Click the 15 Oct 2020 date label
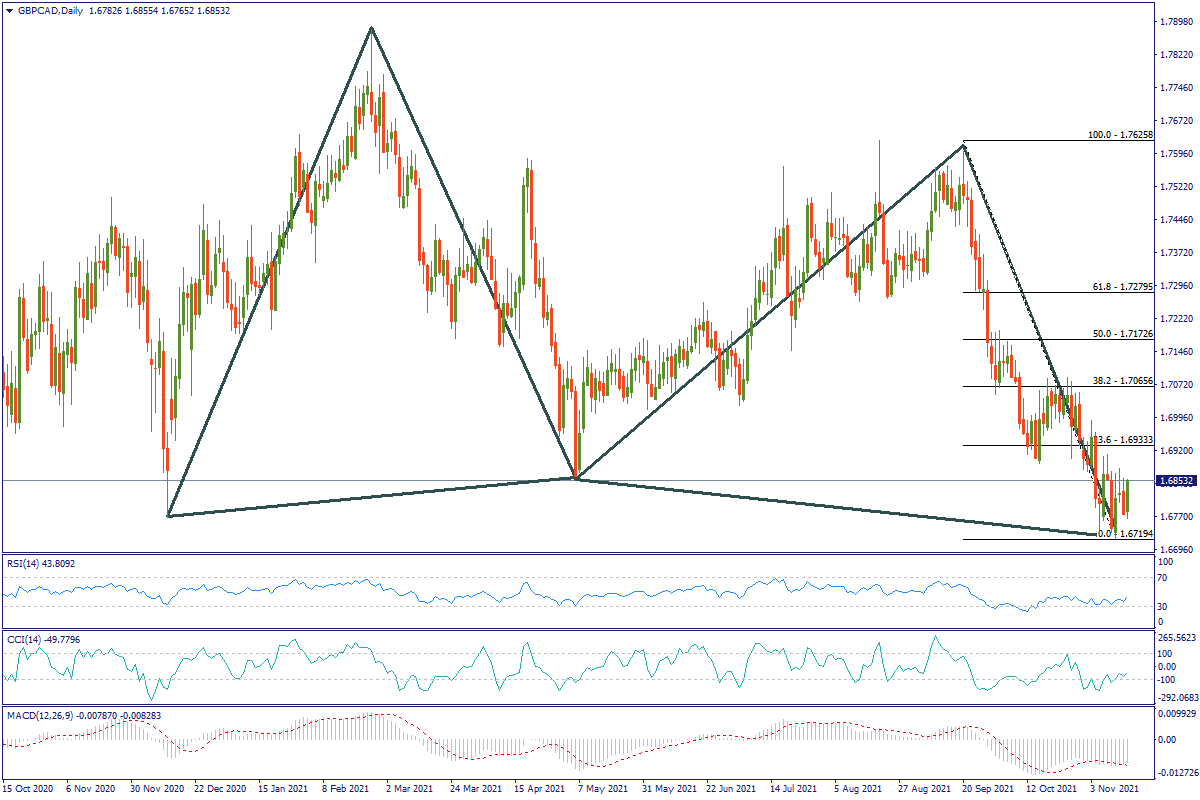The image size is (1200, 800). point(29,788)
